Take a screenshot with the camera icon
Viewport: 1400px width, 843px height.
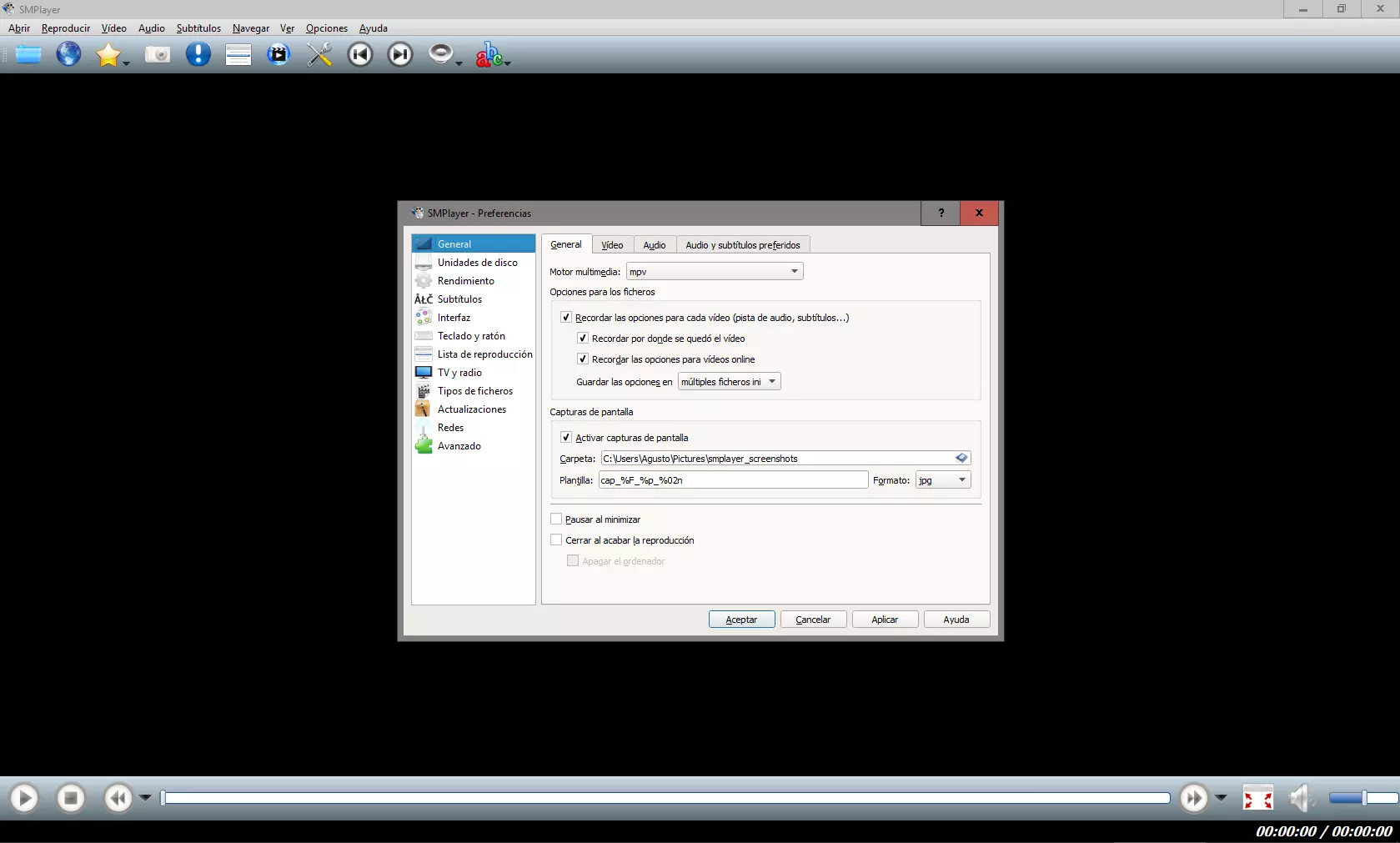(157, 55)
